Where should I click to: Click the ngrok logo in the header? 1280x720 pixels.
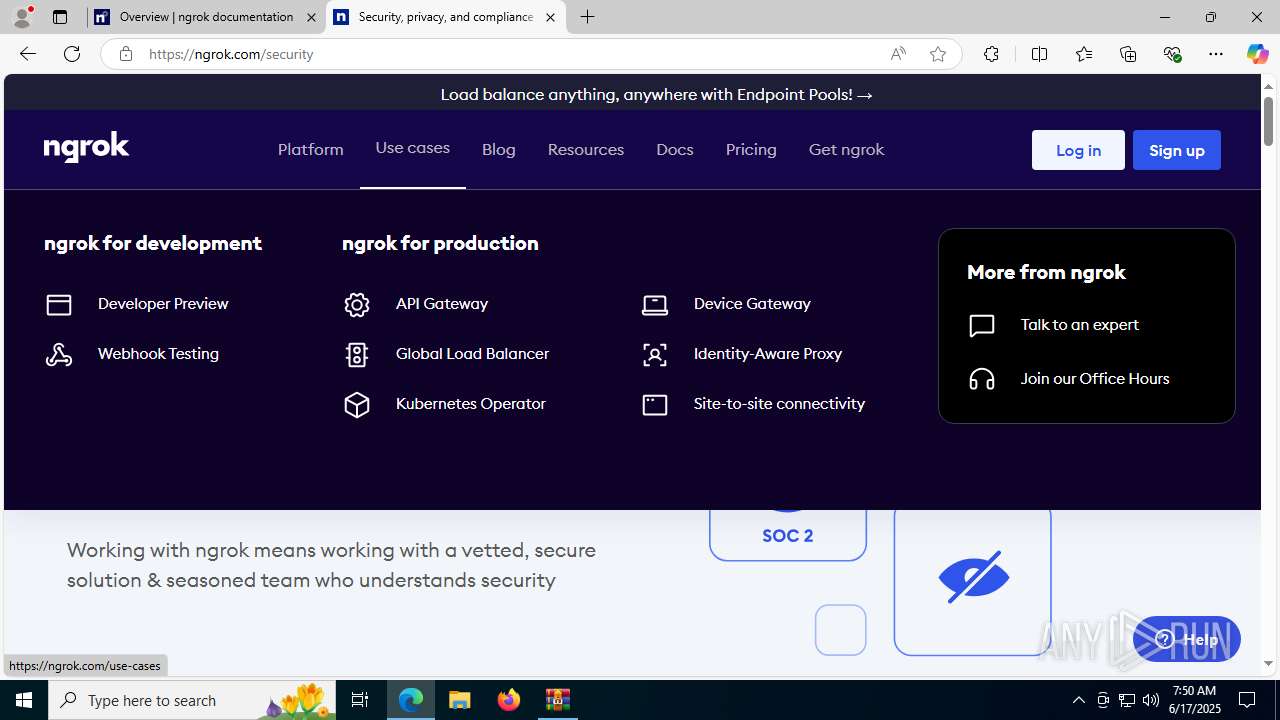86,147
